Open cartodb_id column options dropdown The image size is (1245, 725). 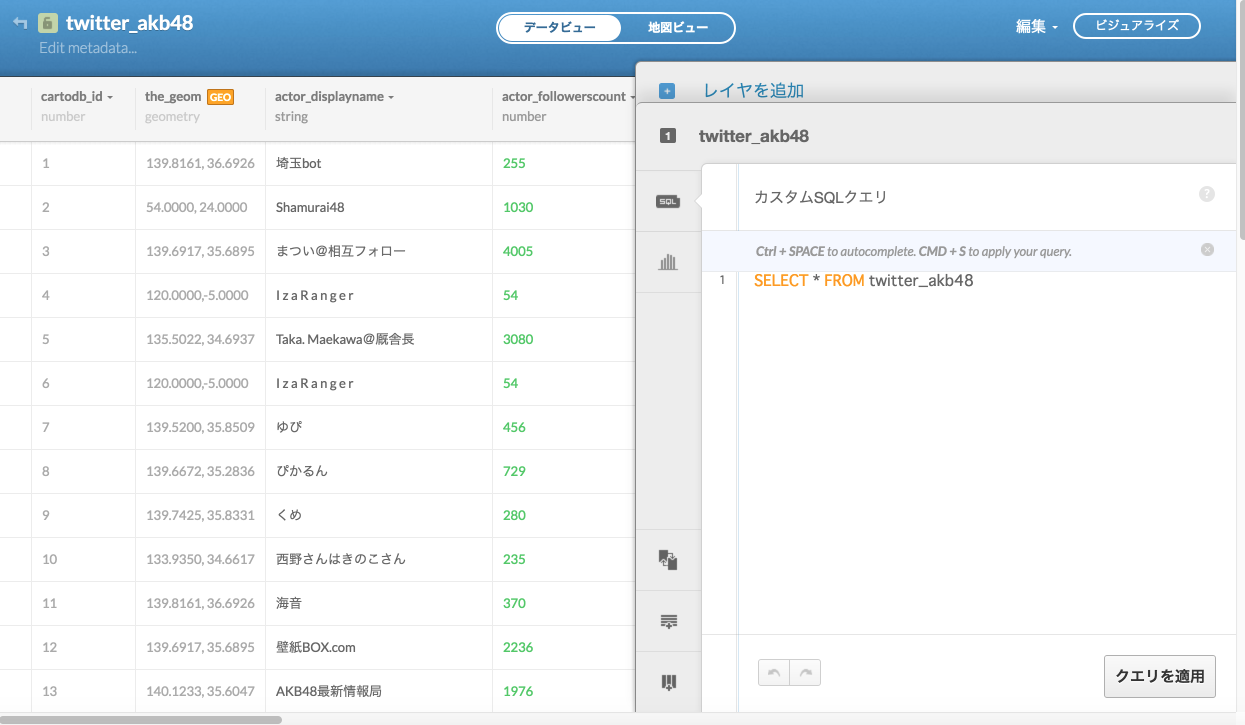[110, 98]
